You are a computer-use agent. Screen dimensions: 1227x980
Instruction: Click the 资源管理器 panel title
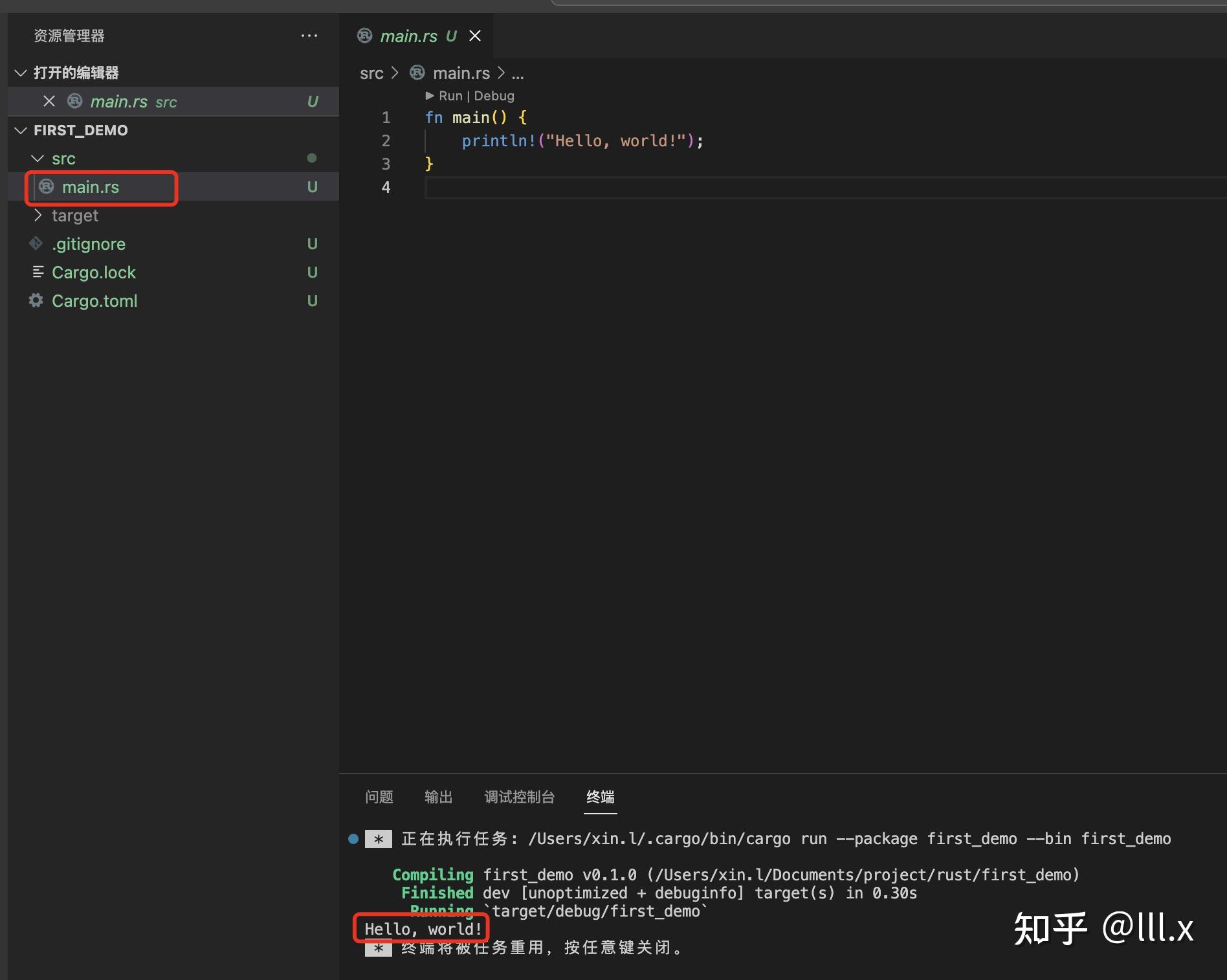(69, 36)
